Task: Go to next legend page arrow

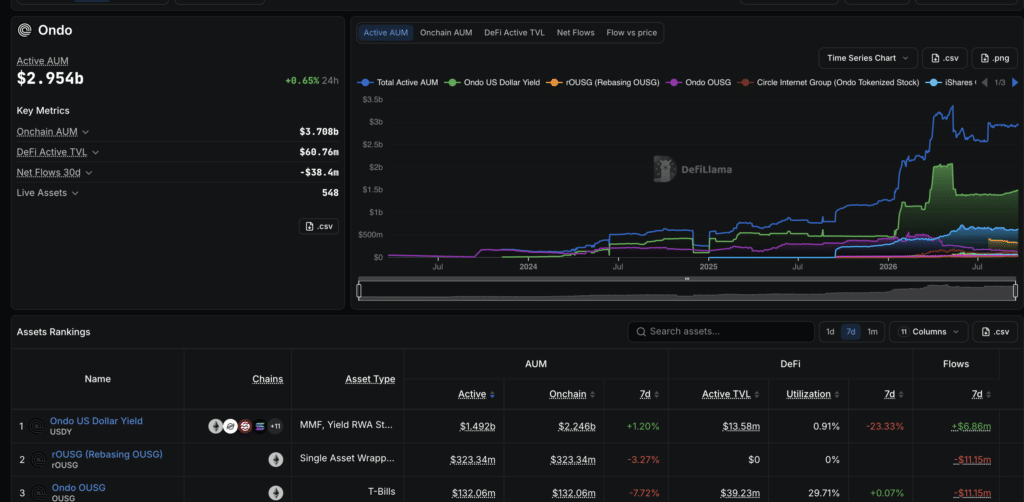Action: 1014,83
